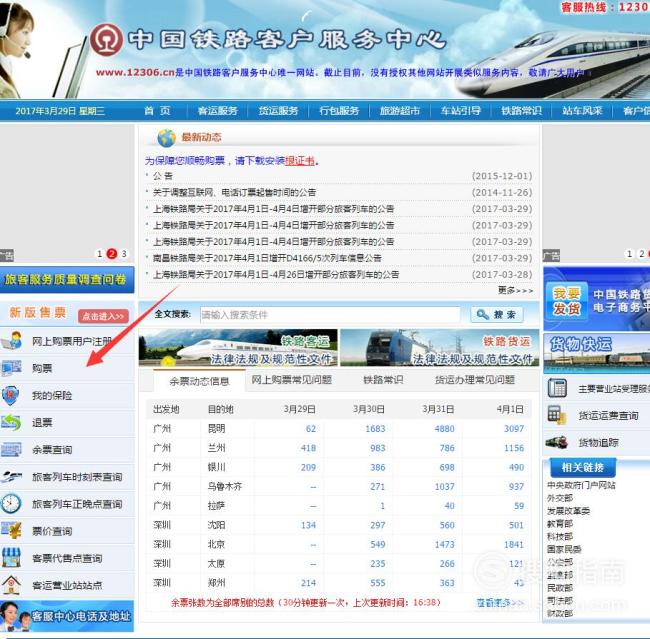Viewport: 650px width, 639px height.
Task: Open the 更多>>> news link
Action: tap(515, 290)
